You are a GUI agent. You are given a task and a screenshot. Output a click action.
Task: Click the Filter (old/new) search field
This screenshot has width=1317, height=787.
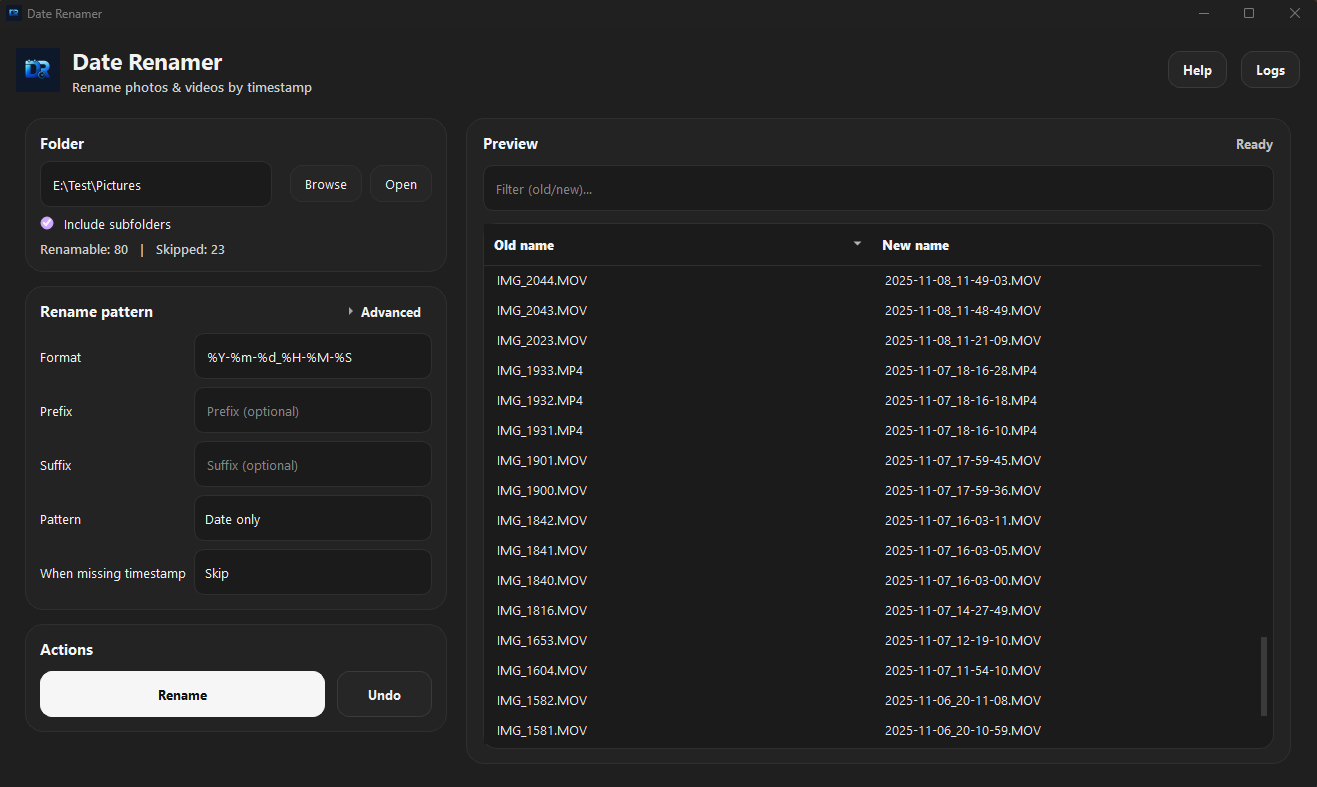point(878,189)
